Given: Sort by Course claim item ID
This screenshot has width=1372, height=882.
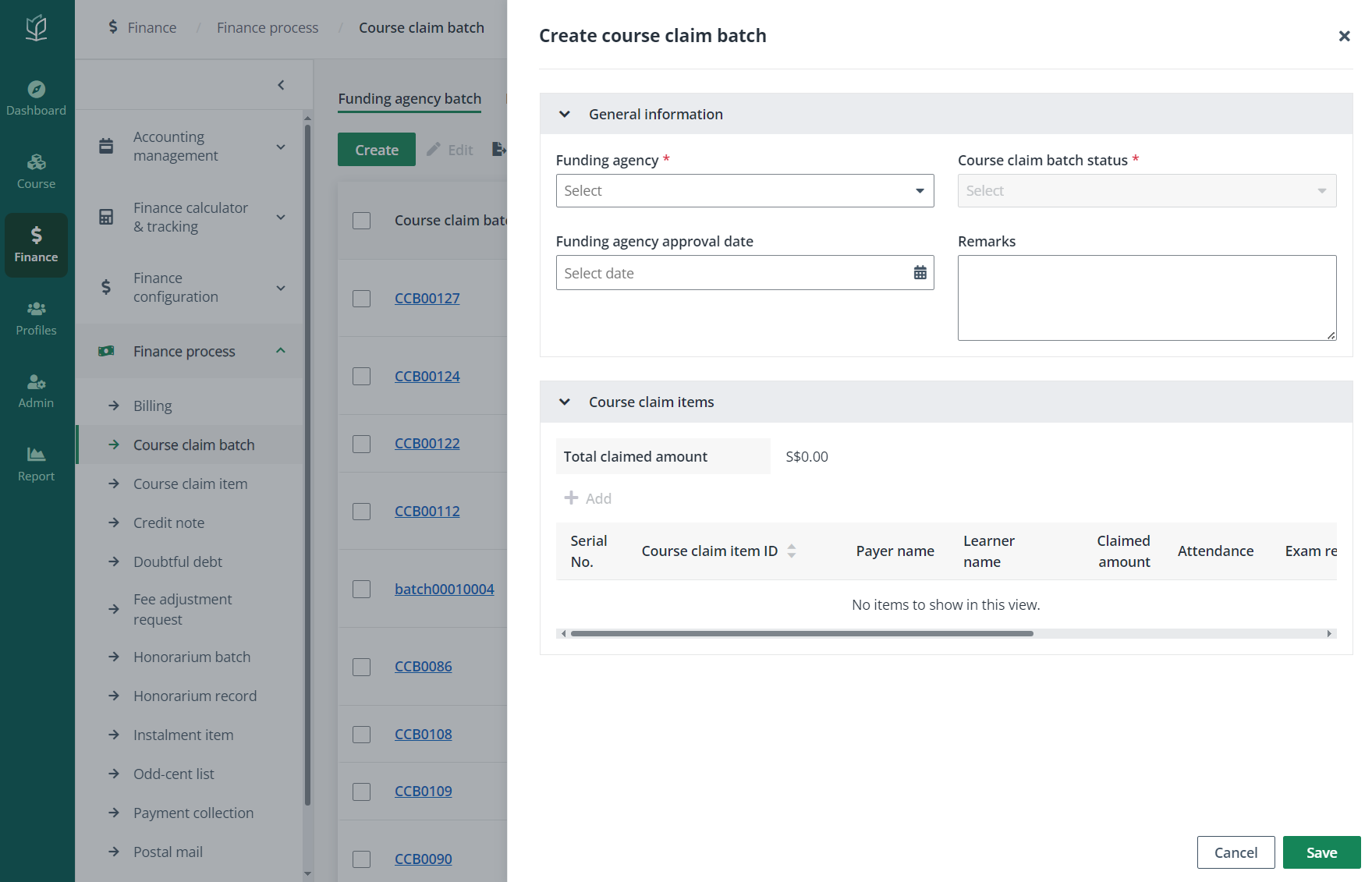Looking at the screenshot, I should pos(792,551).
